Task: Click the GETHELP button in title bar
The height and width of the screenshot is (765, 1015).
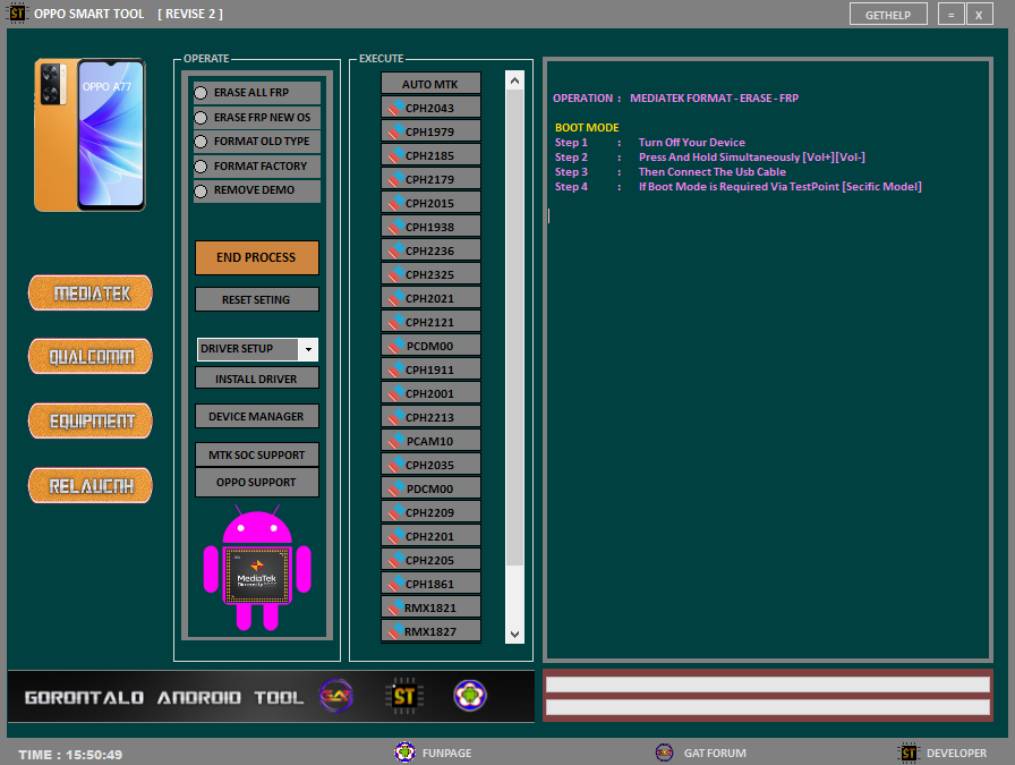Action: pyautogui.click(x=888, y=14)
